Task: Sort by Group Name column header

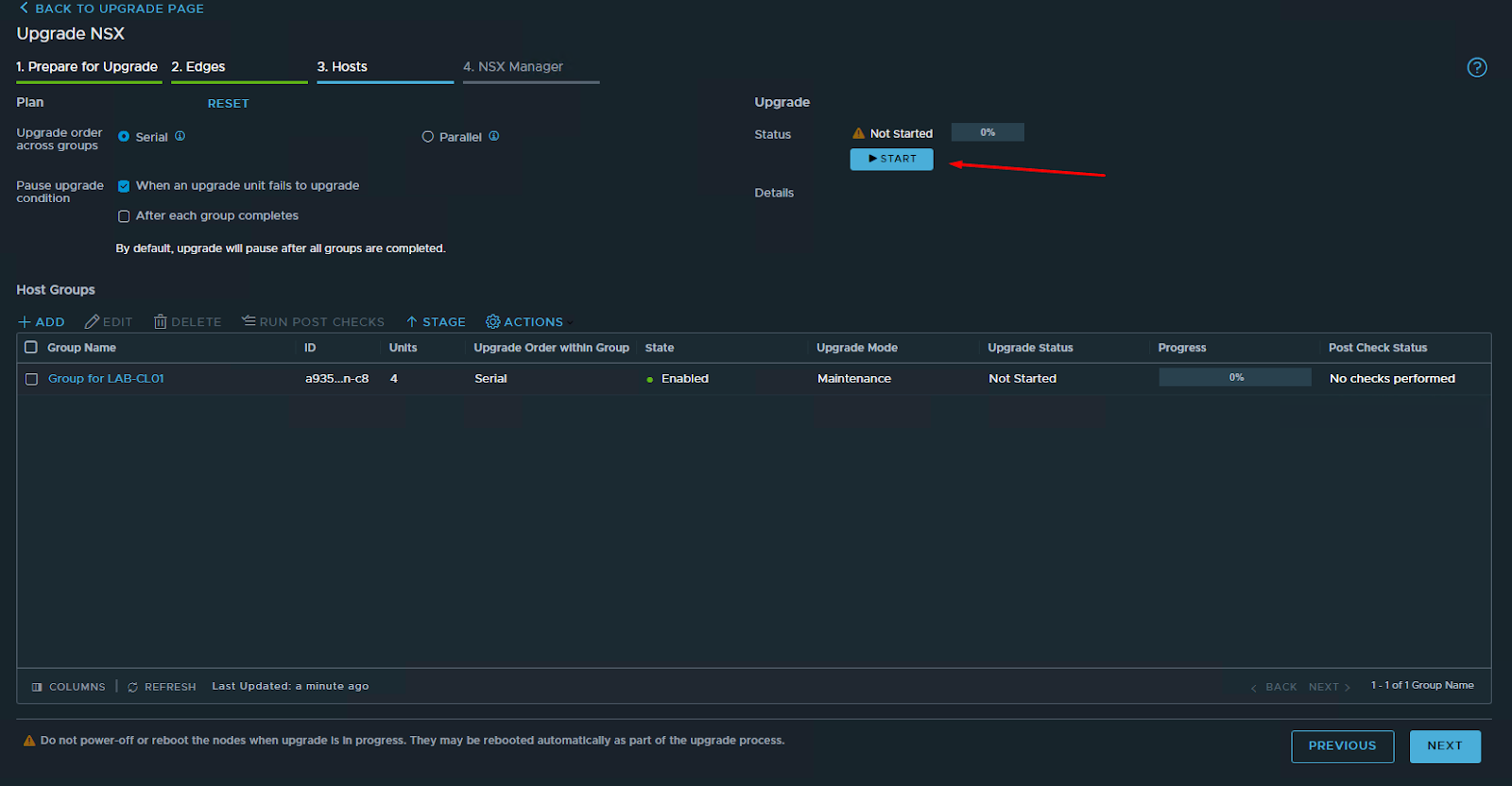Action: [x=81, y=348]
